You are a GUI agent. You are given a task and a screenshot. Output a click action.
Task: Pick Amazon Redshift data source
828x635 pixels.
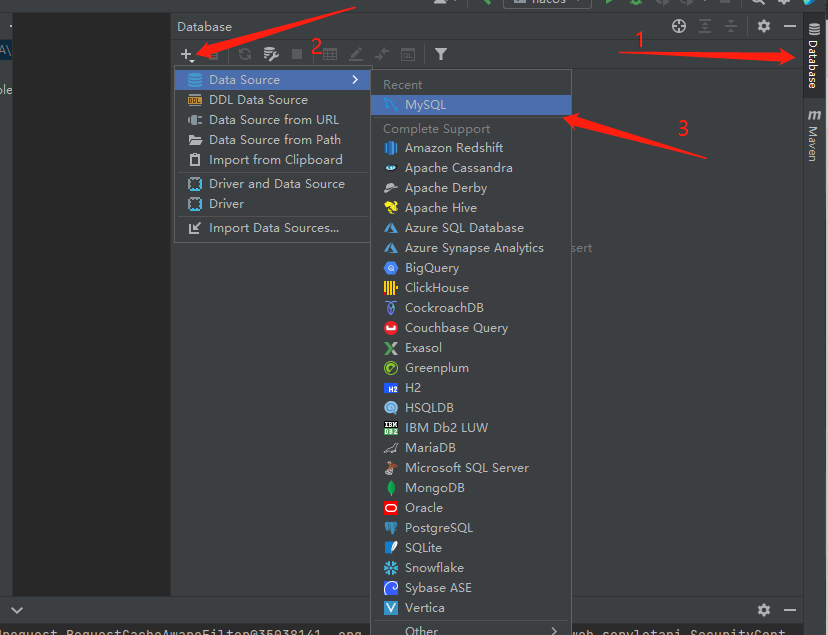[x=471, y=148]
